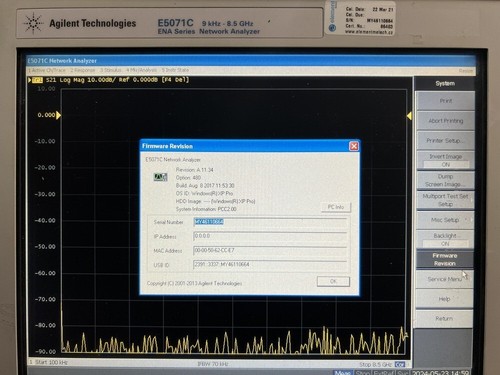Open Printer Setup softkey
This screenshot has height=375, width=500.
[445, 141]
